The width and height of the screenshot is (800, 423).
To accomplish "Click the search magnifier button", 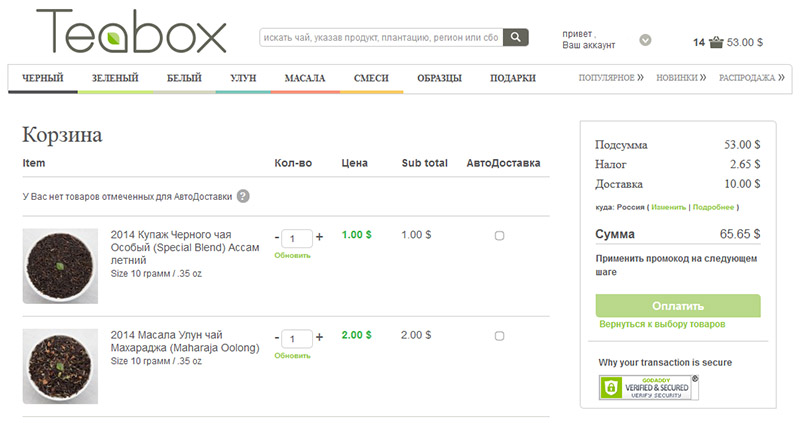I will click(x=516, y=37).
